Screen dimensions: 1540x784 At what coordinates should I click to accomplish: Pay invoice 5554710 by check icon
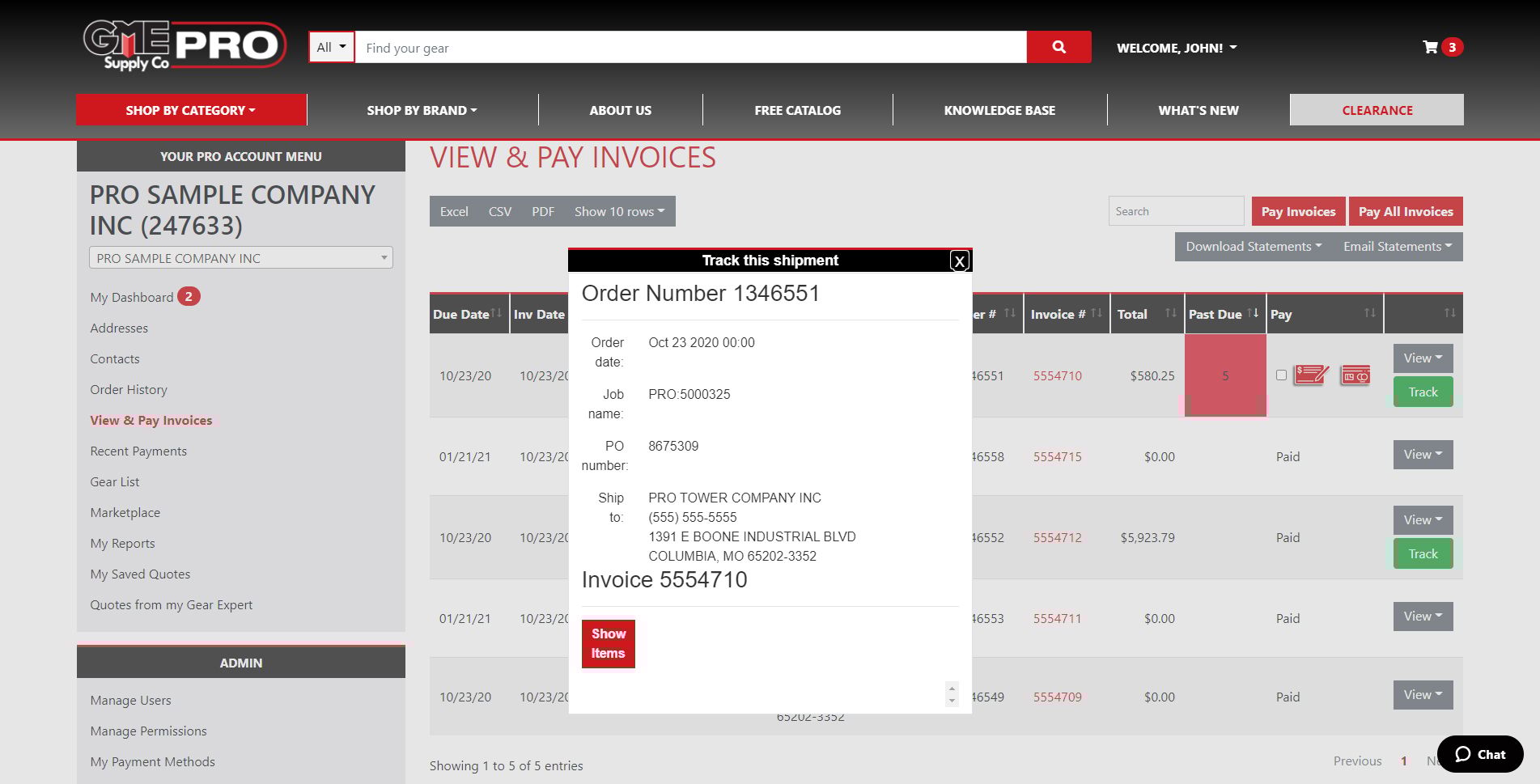[x=1310, y=375]
